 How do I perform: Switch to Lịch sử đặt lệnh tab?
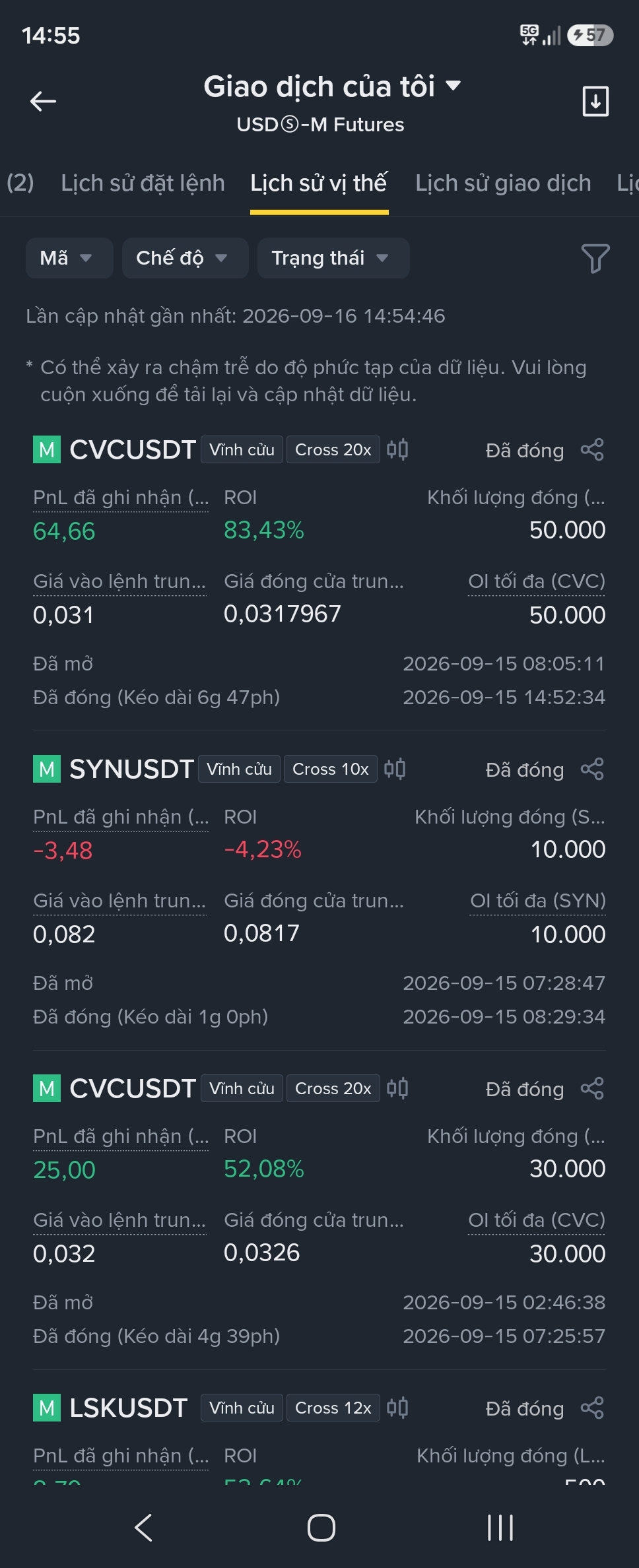click(143, 183)
